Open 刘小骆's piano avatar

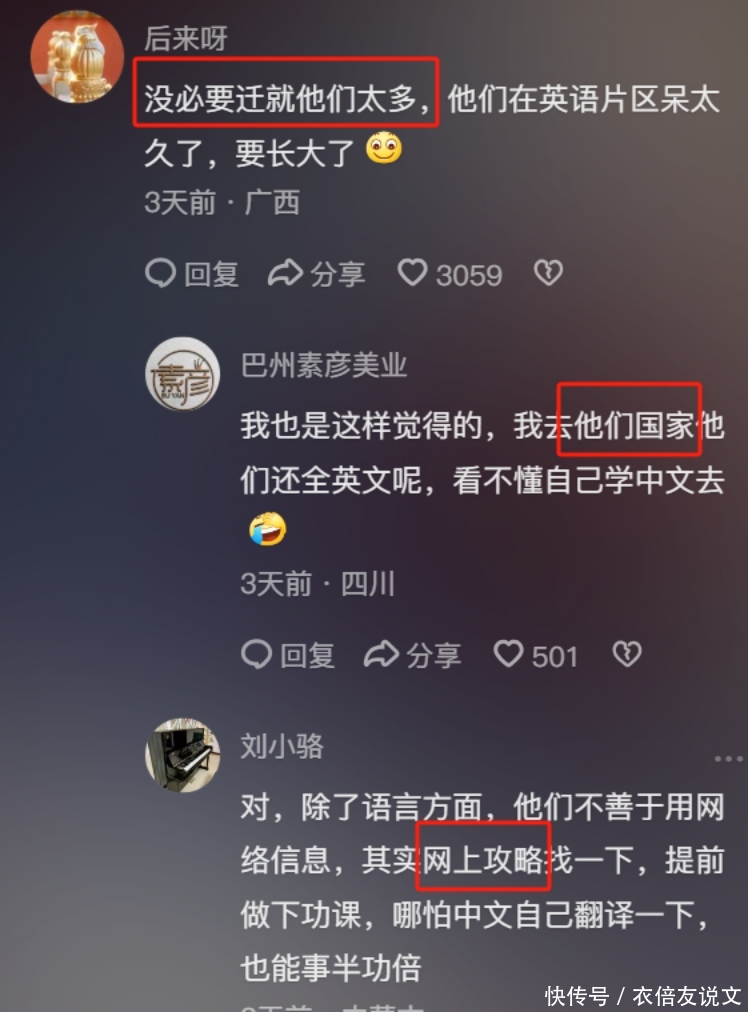tap(183, 754)
